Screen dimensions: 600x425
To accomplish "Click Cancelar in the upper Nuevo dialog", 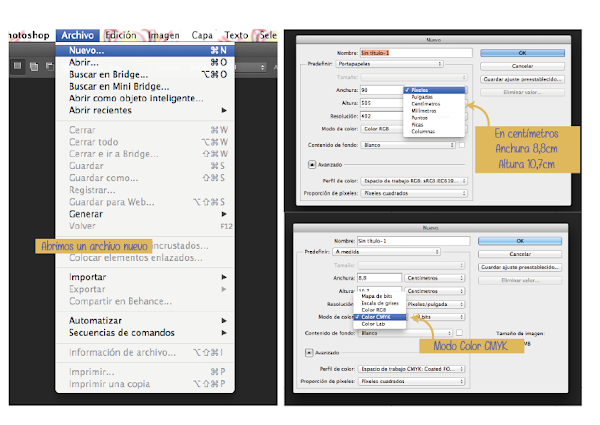I will click(522, 66).
